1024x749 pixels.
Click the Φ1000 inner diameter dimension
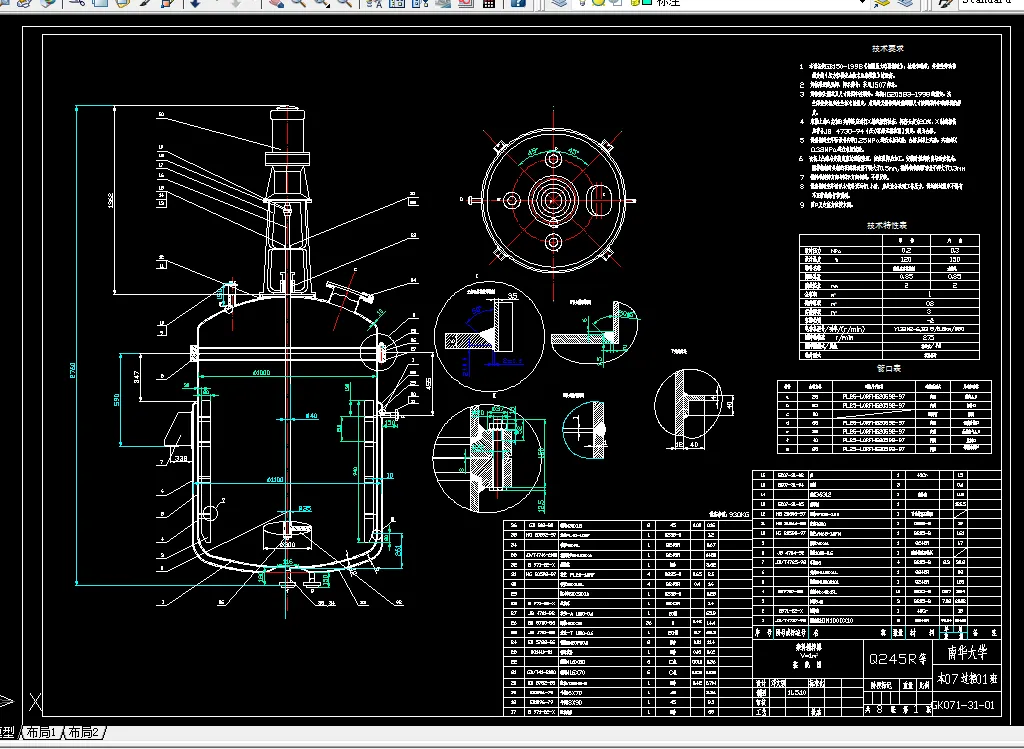point(262,372)
